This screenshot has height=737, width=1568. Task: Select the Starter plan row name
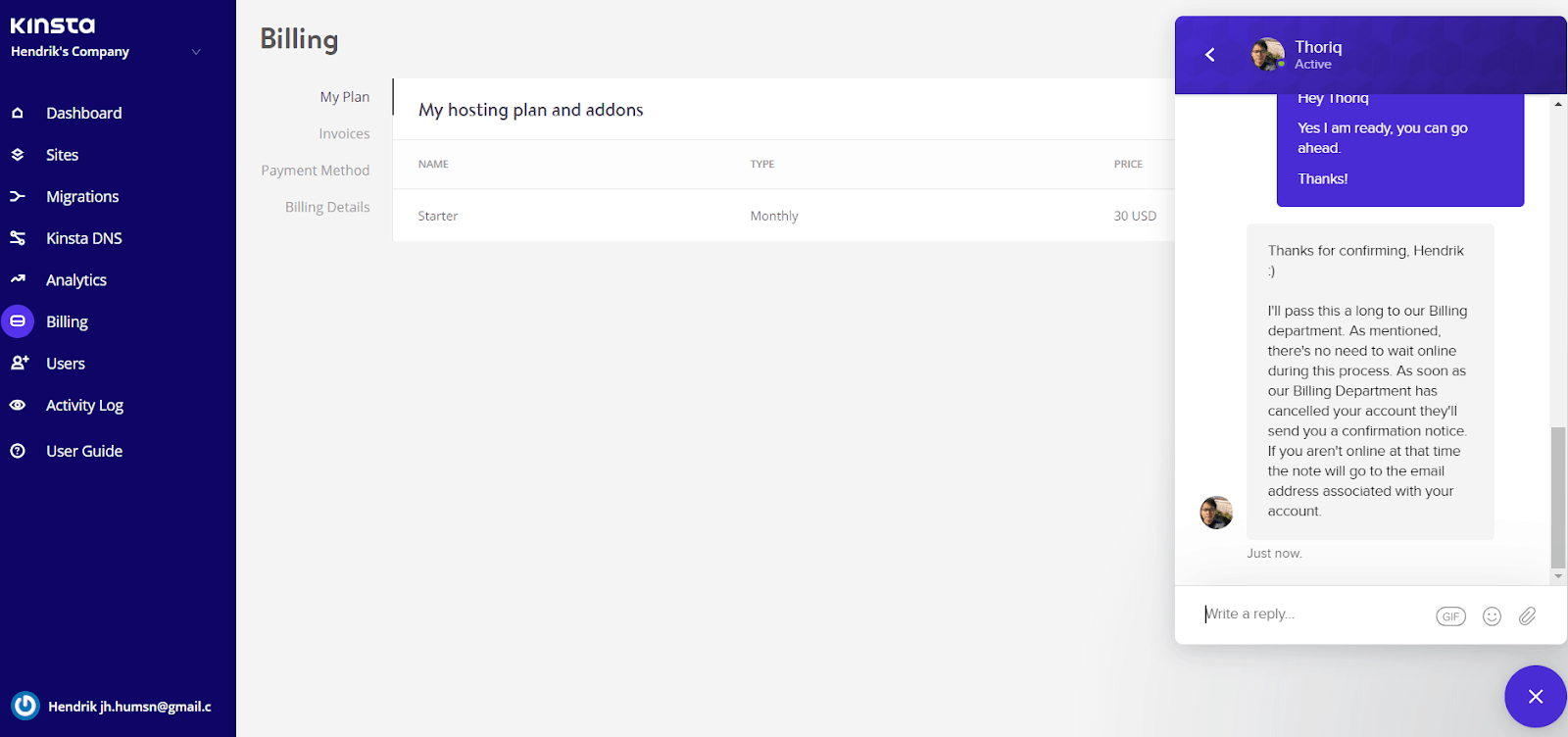[438, 216]
